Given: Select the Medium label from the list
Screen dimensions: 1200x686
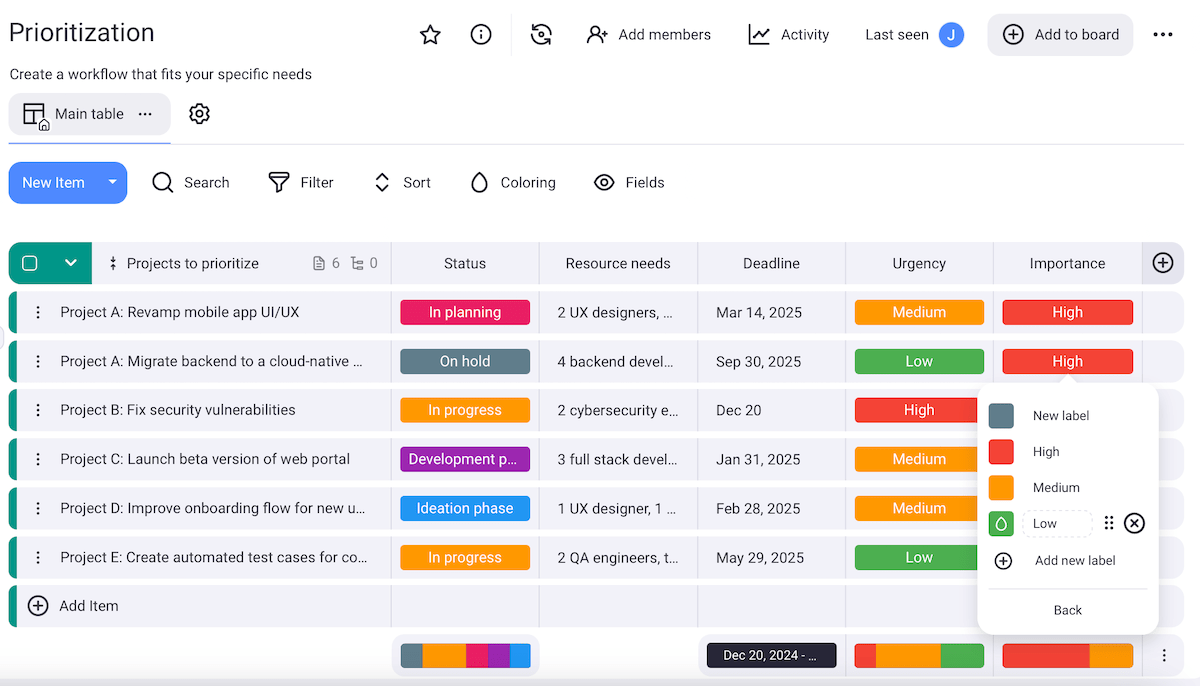Looking at the screenshot, I should [x=1056, y=488].
